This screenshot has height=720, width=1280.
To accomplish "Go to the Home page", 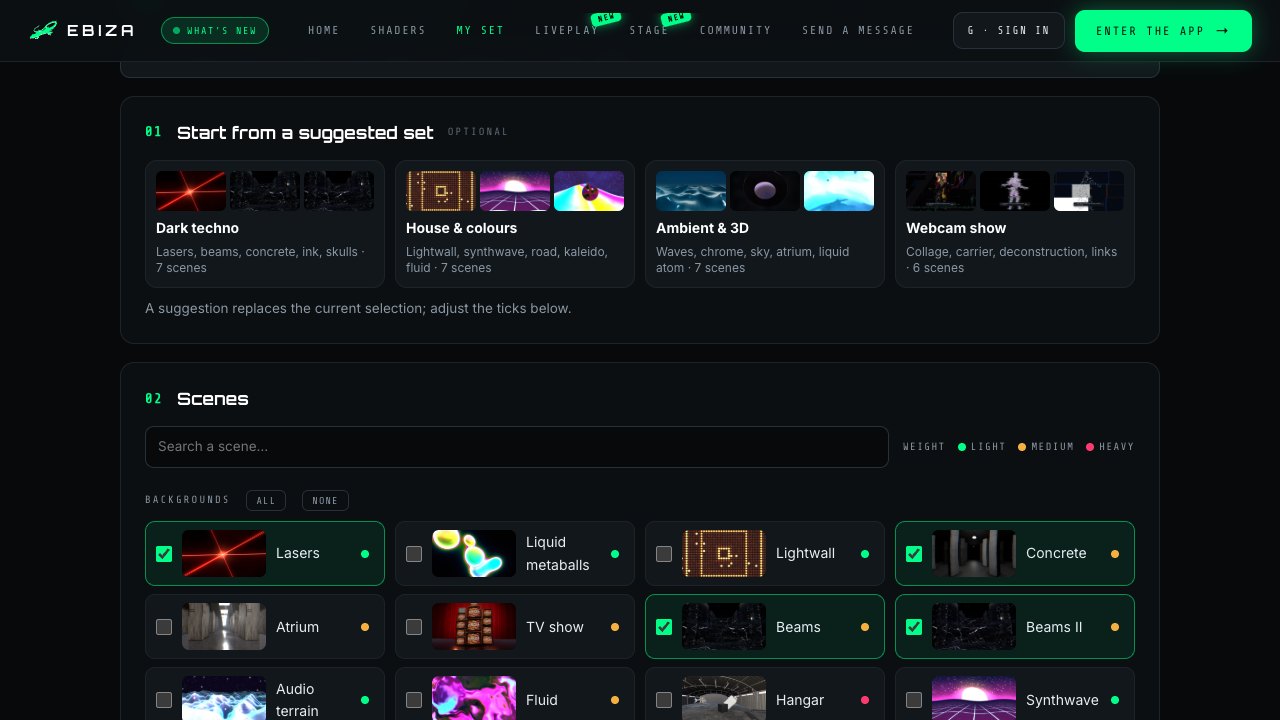I will (x=324, y=31).
